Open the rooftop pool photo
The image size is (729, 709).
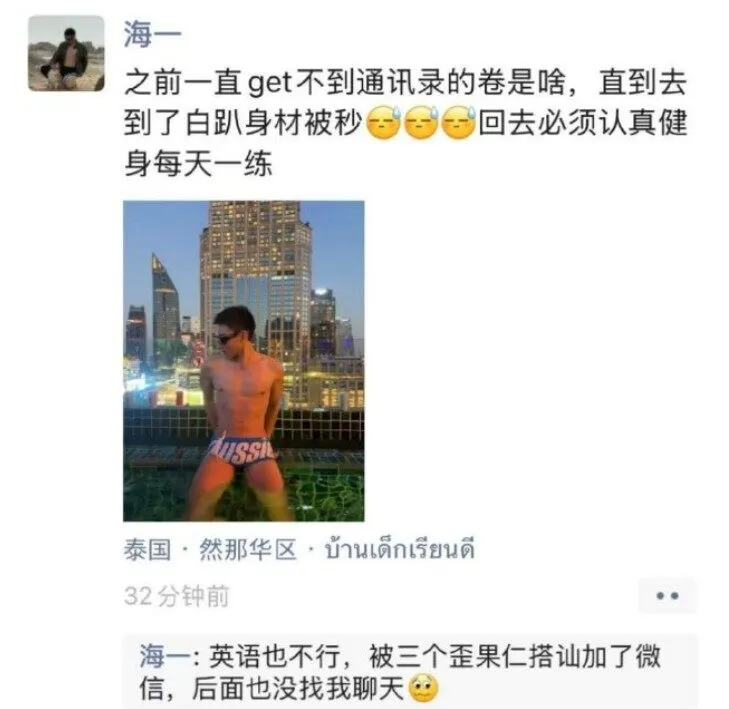coord(244,361)
